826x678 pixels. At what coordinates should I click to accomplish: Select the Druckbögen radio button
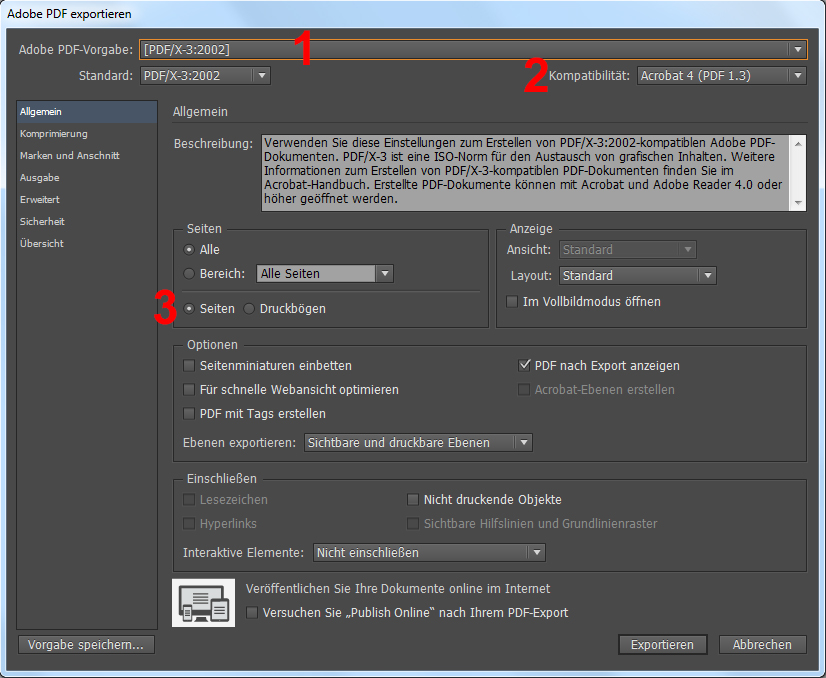click(249, 309)
